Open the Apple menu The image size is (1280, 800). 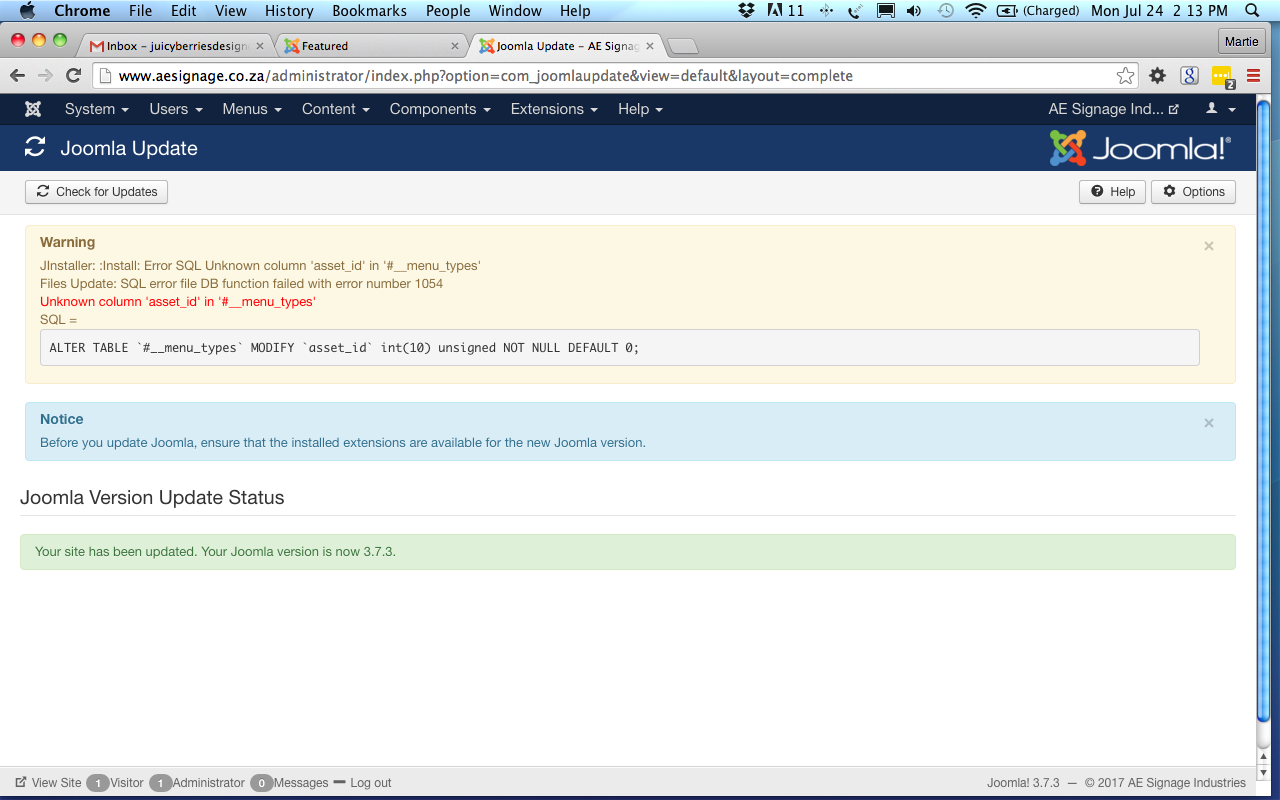[x=27, y=11]
